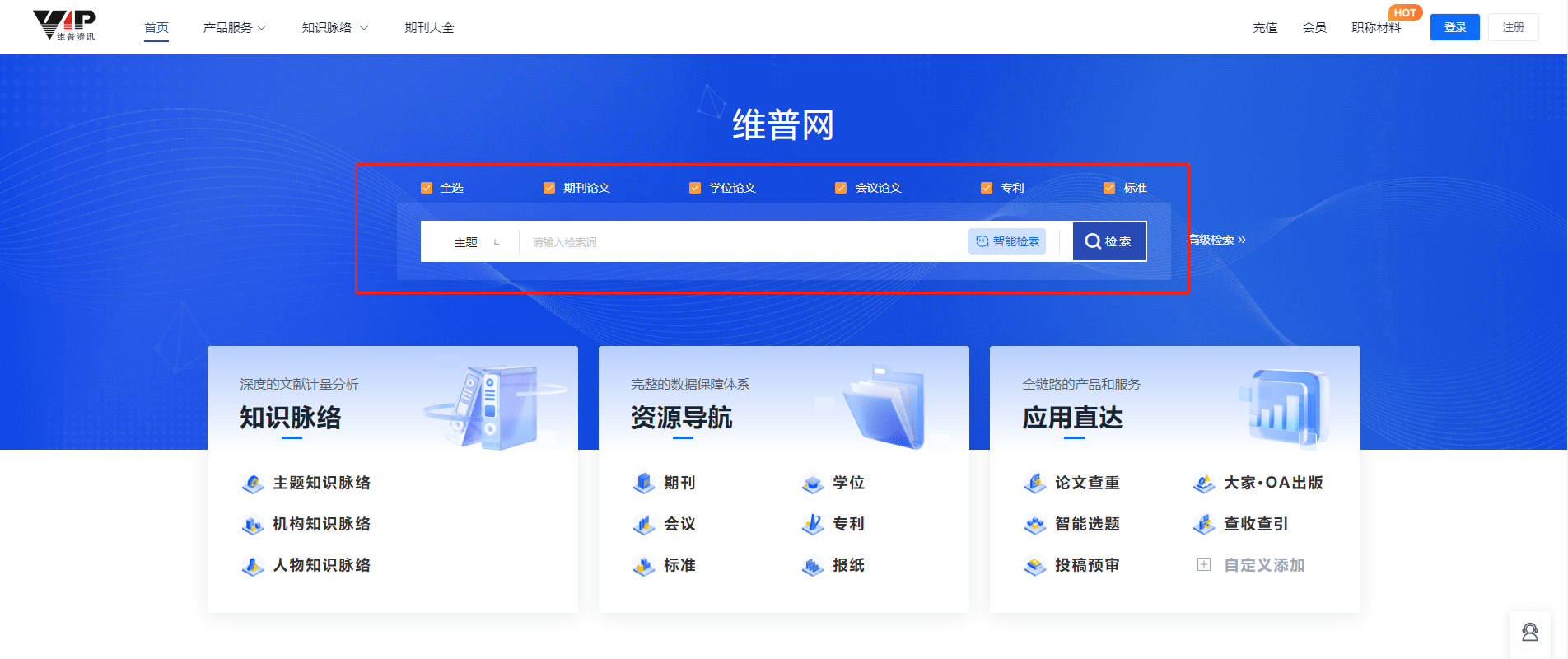
Task: Expand the 知识脉络 navigation dropdown
Action: pyautogui.click(x=334, y=27)
